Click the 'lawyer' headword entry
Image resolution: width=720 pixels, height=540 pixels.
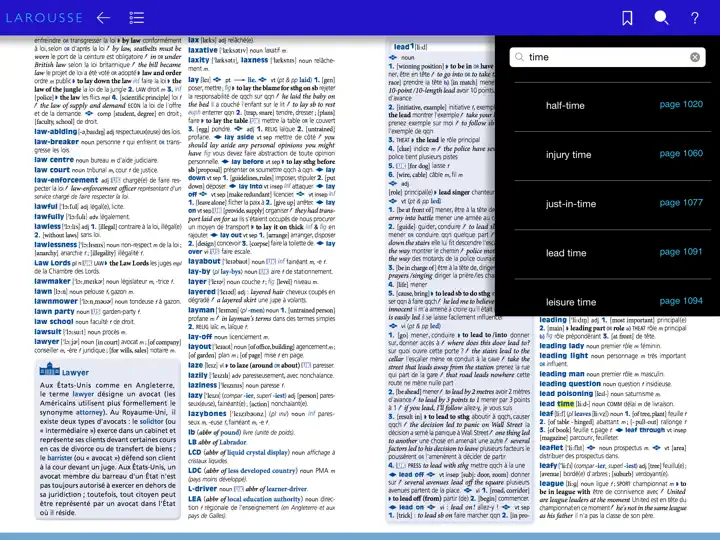point(46,342)
